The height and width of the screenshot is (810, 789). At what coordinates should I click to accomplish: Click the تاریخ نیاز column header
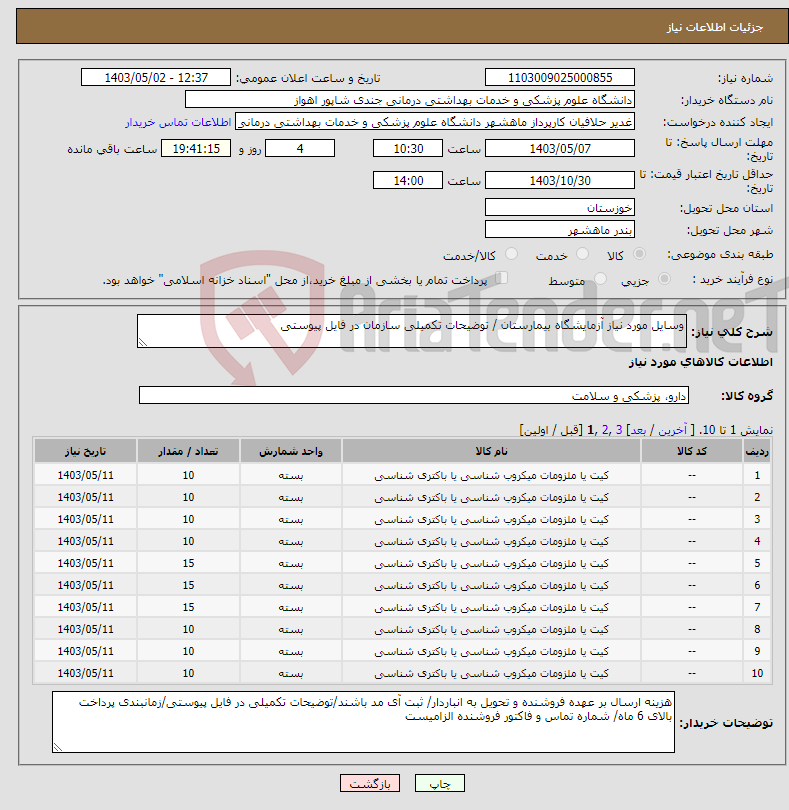85,451
